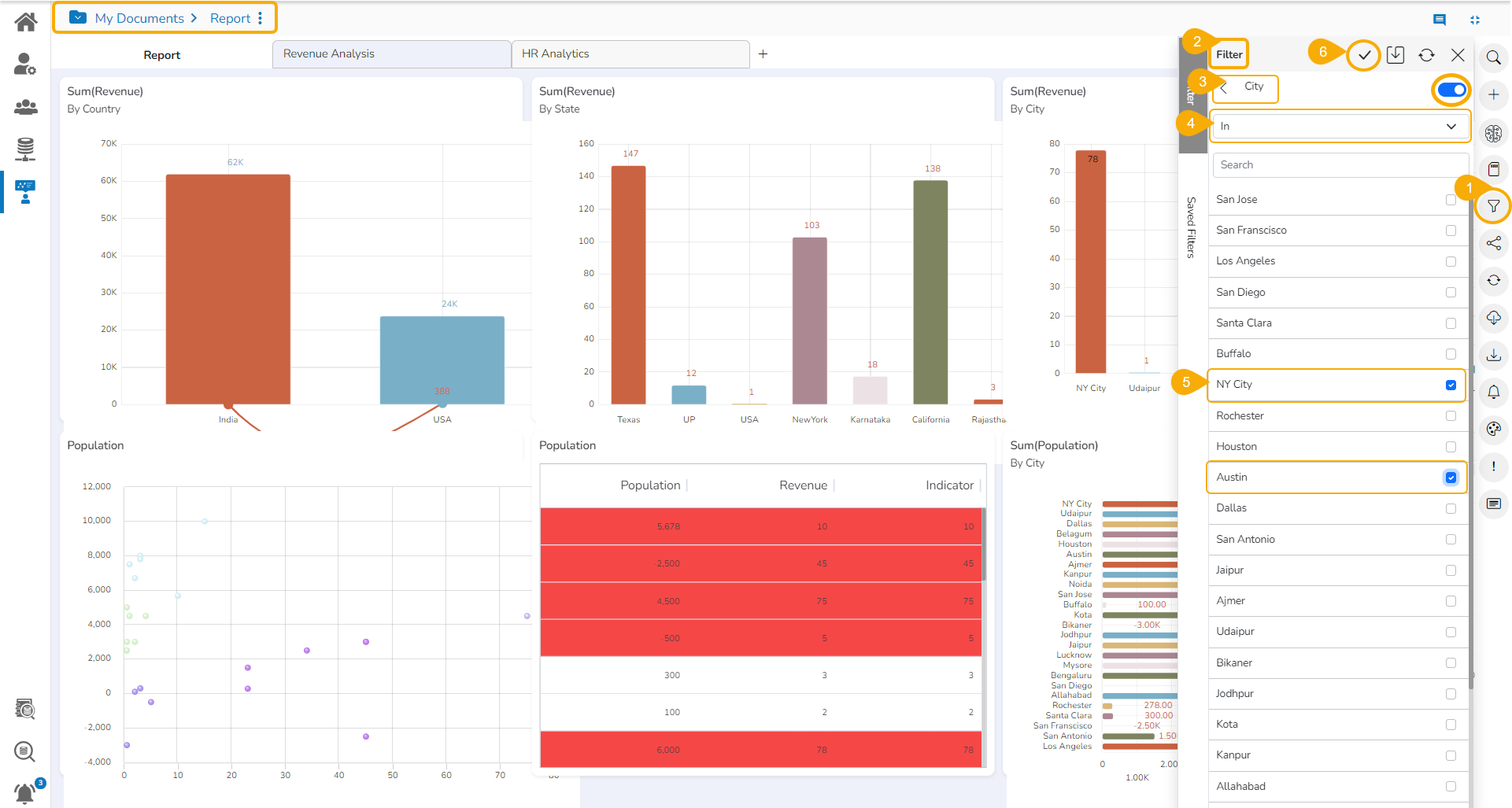1512x808 pixels.
Task: Click the filter Search input field
Action: tap(1340, 164)
